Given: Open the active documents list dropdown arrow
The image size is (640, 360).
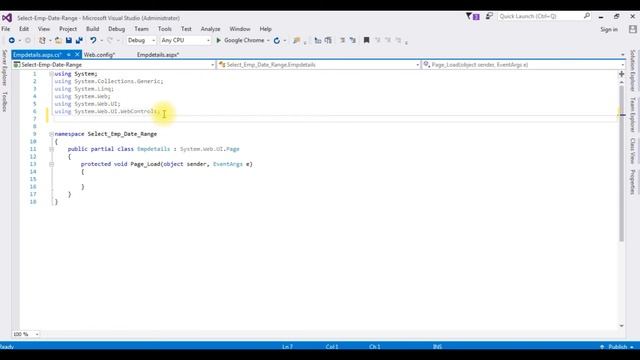Looking at the screenshot, I should click(x=622, y=55).
